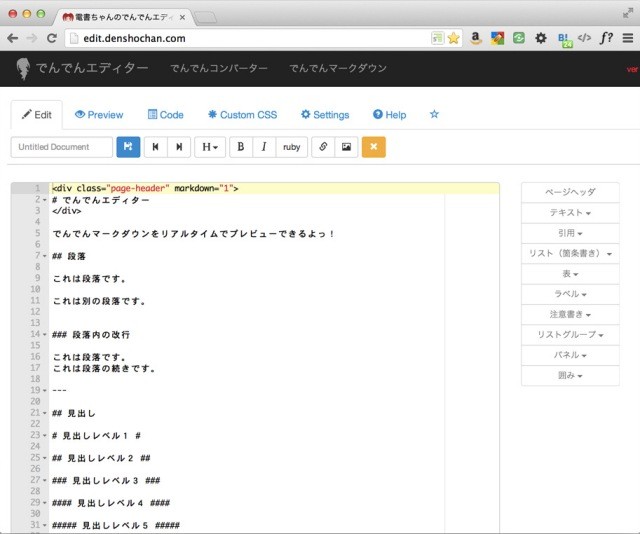Expand the 囲み dropdown
This screenshot has height=534, width=640.
pos(570,375)
